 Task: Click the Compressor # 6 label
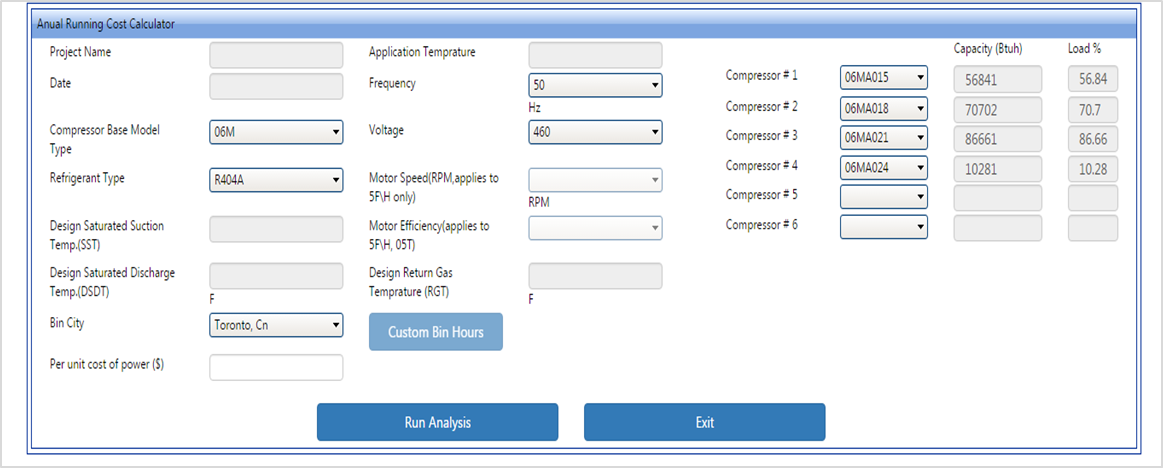762,224
